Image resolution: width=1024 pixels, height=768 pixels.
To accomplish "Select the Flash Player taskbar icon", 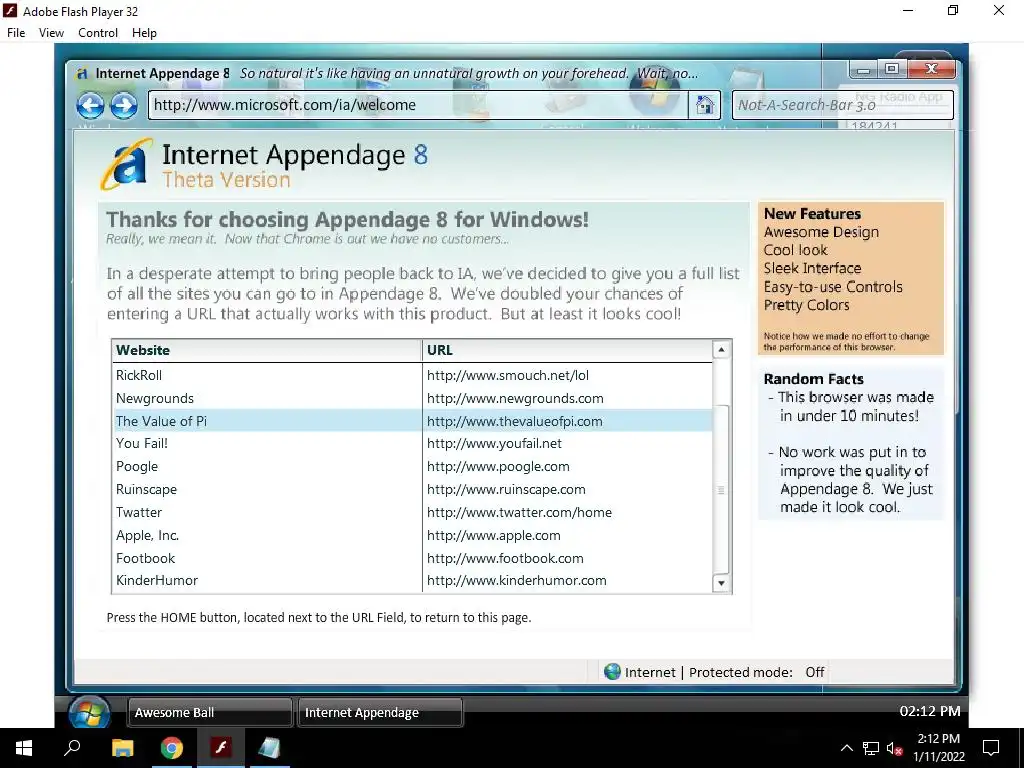I will (221, 748).
